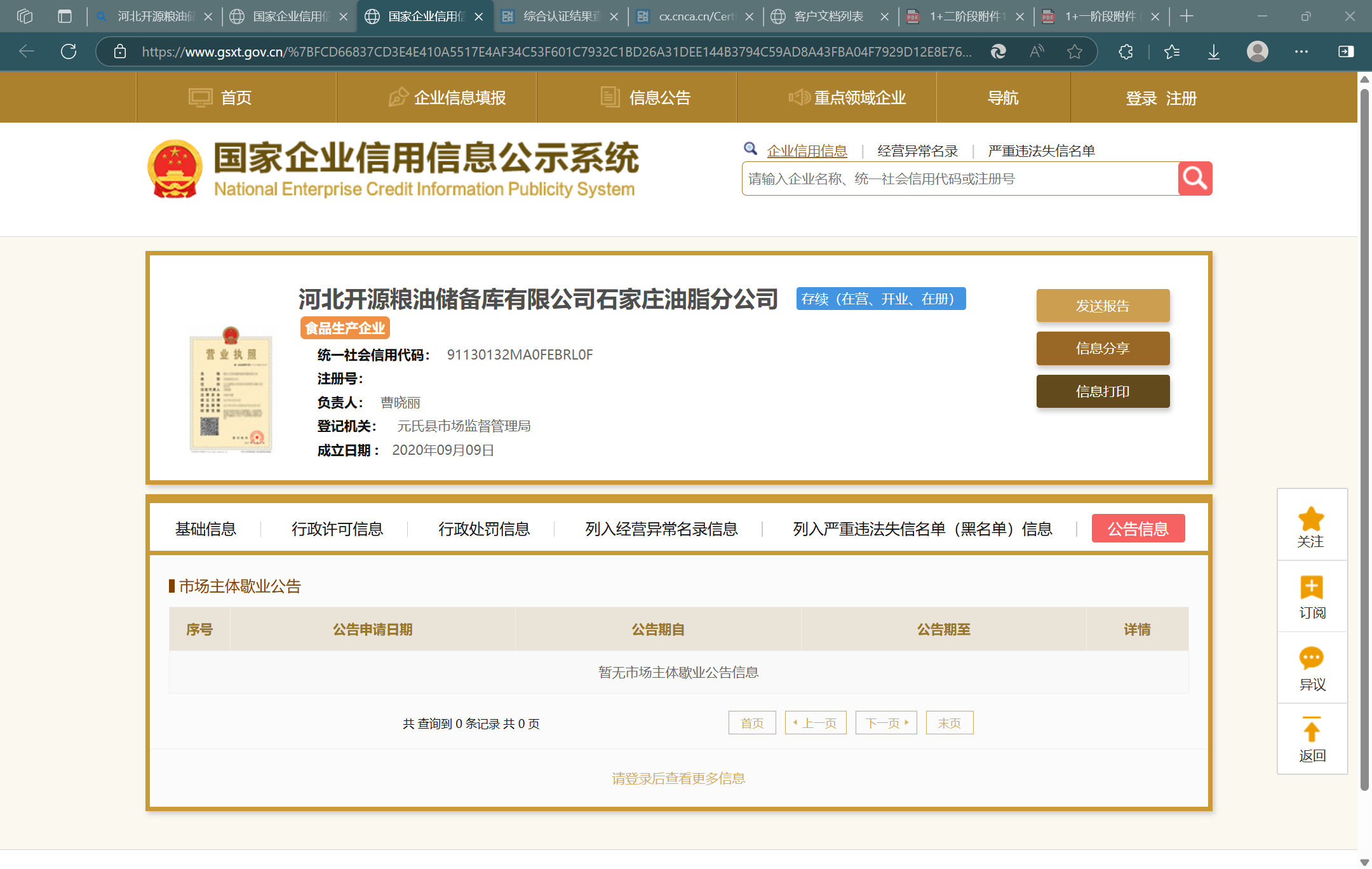This screenshot has height=869, width=1372.
Task: Click the 返回 up arrow icon
Action: [x=1311, y=729]
